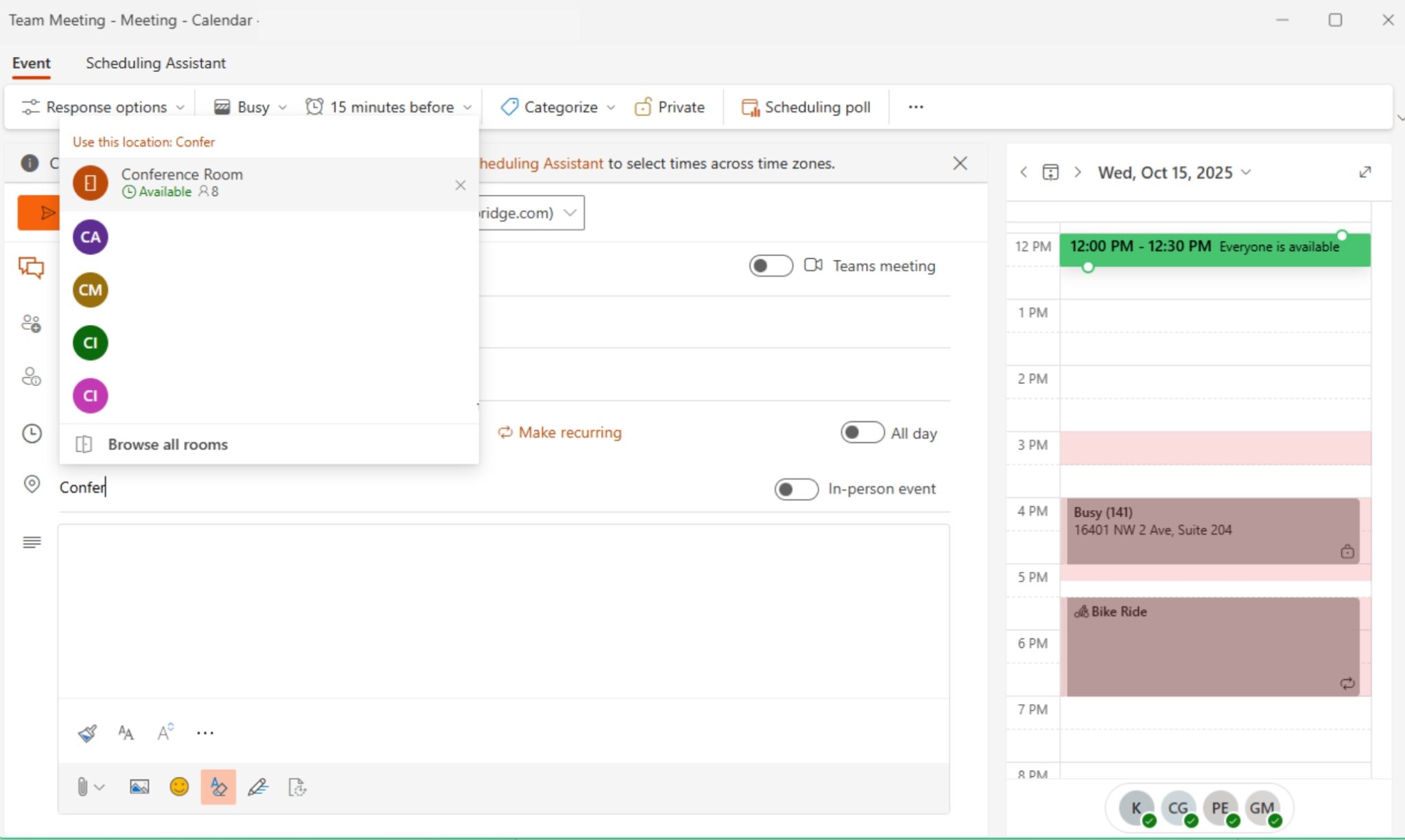Open the attach file dropdown arrow
Viewport: 1405px width, 840px height.
100,787
